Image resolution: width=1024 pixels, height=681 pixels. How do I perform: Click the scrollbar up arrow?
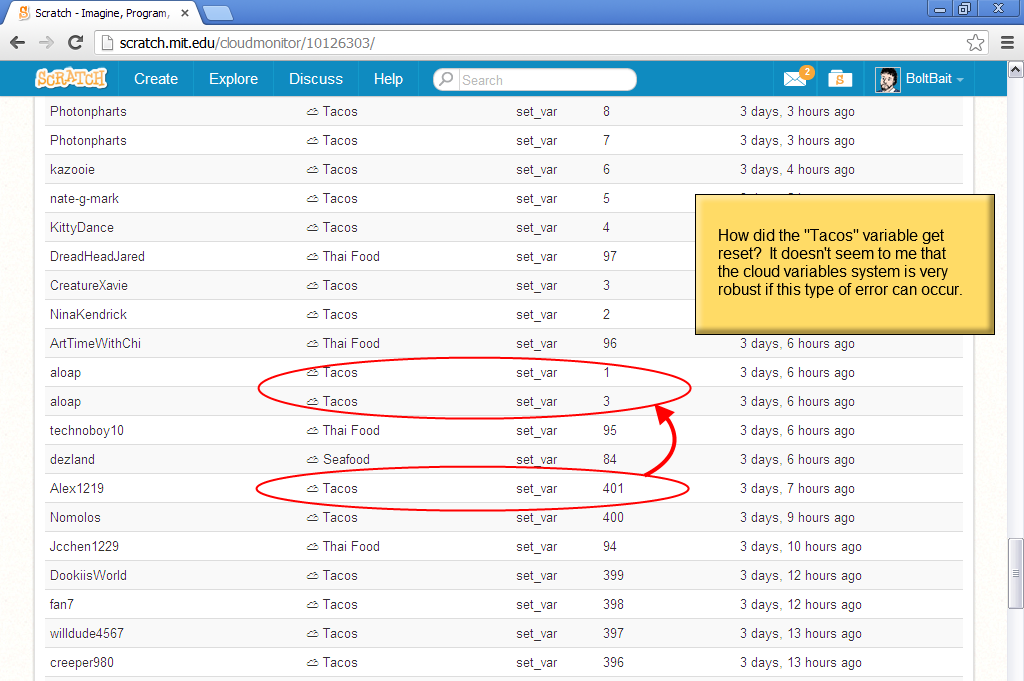click(1016, 69)
